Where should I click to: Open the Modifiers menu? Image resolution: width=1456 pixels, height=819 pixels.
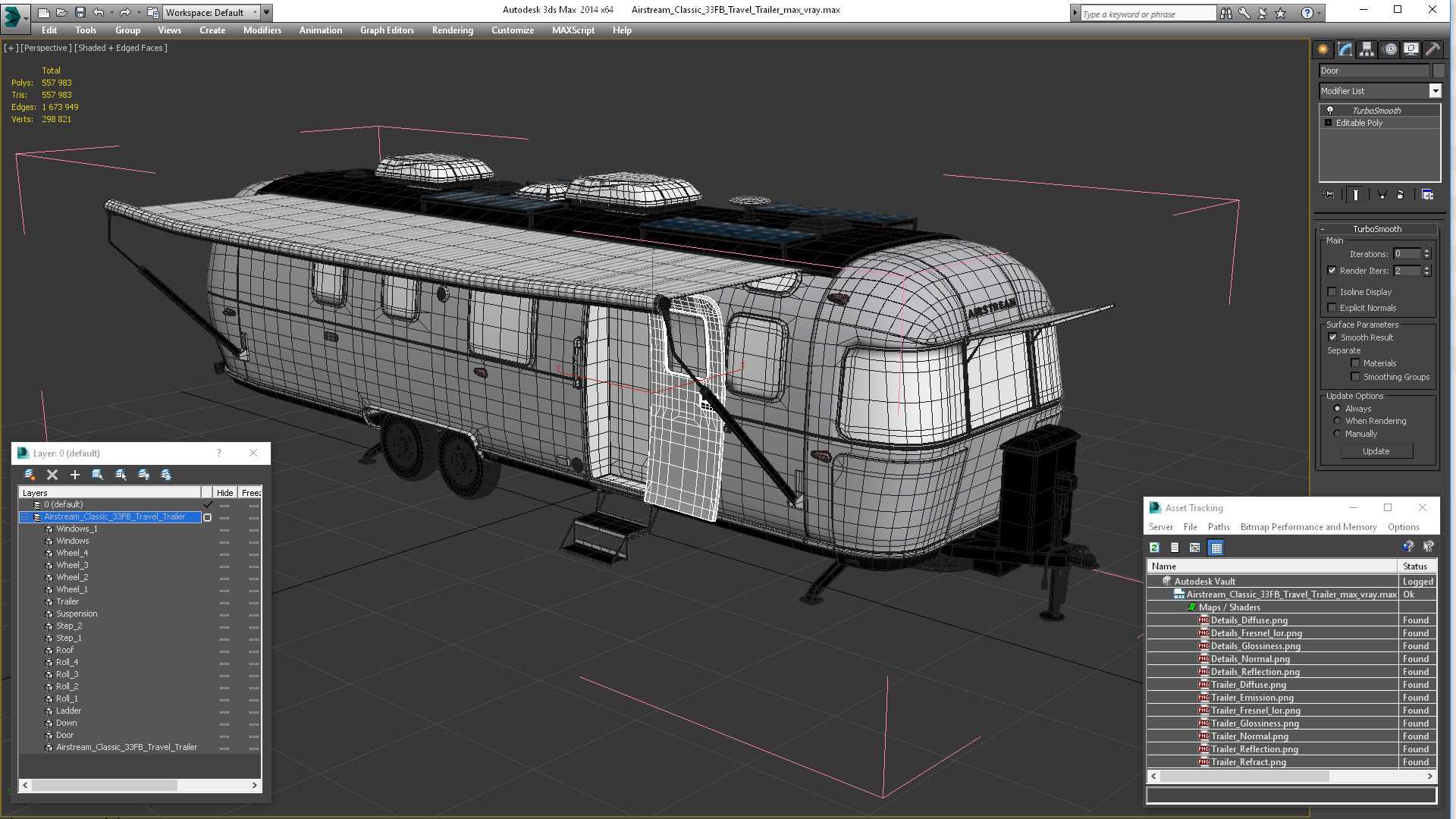(262, 30)
